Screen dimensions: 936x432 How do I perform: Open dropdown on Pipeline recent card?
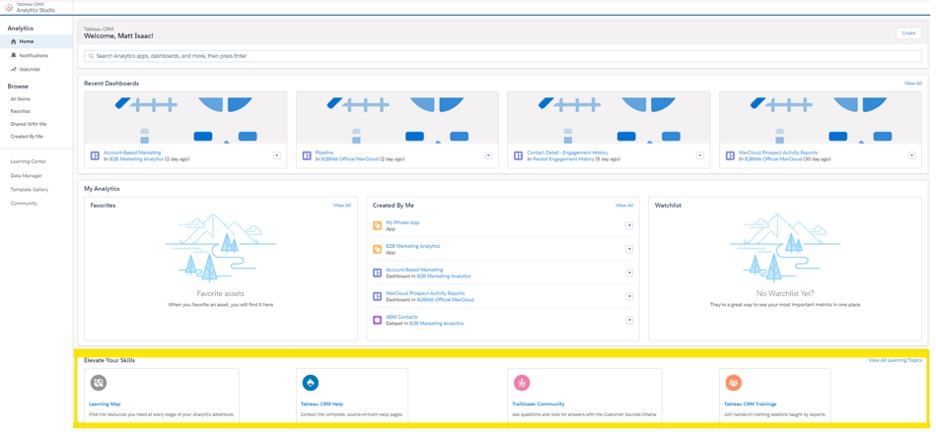click(x=488, y=156)
